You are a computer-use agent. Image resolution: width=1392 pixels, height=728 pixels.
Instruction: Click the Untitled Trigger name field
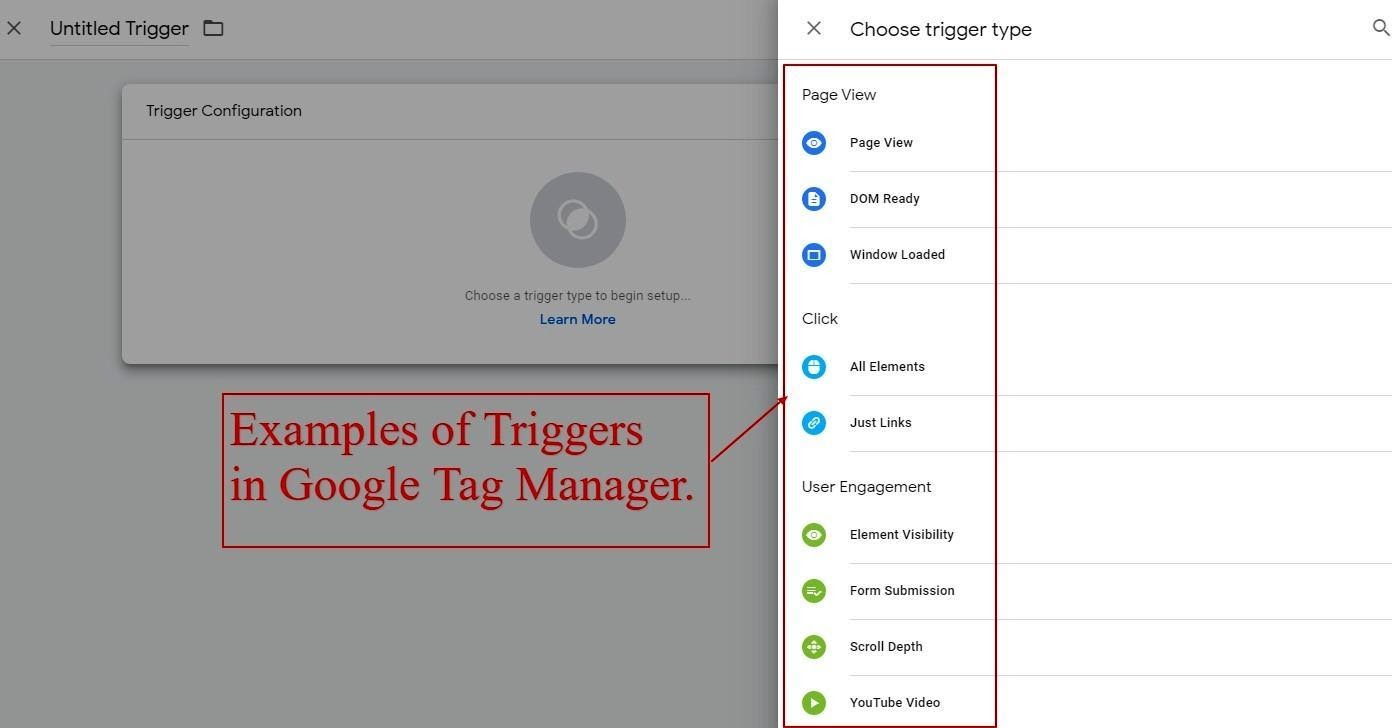[119, 28]
